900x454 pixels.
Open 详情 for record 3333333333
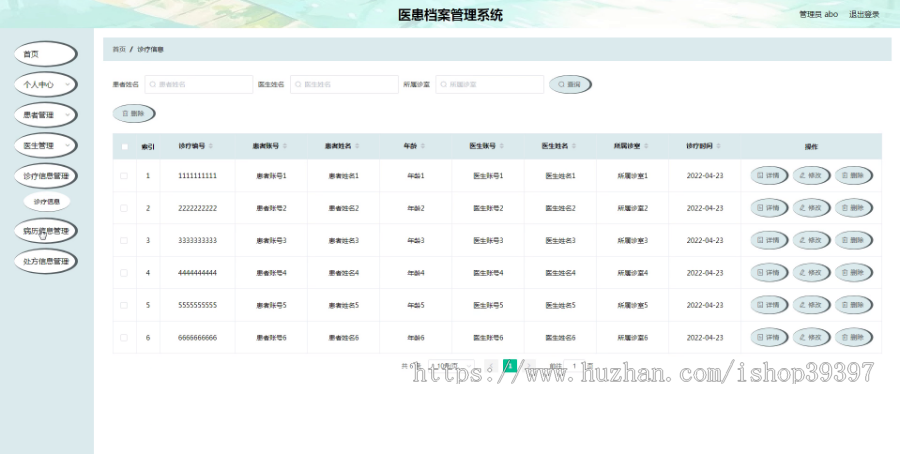click(x=769, y=240)
